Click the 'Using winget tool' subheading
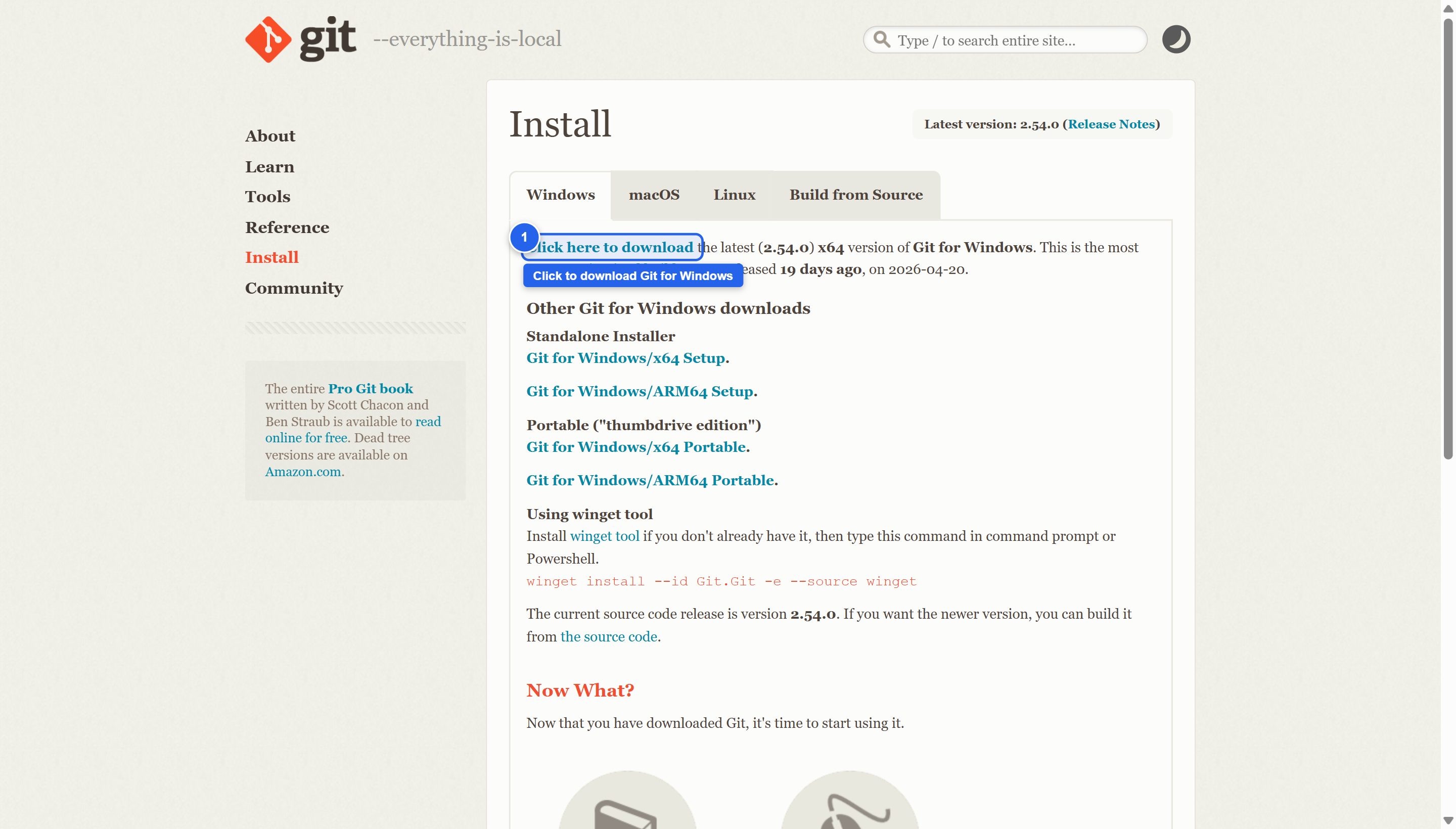 [589, 514]
